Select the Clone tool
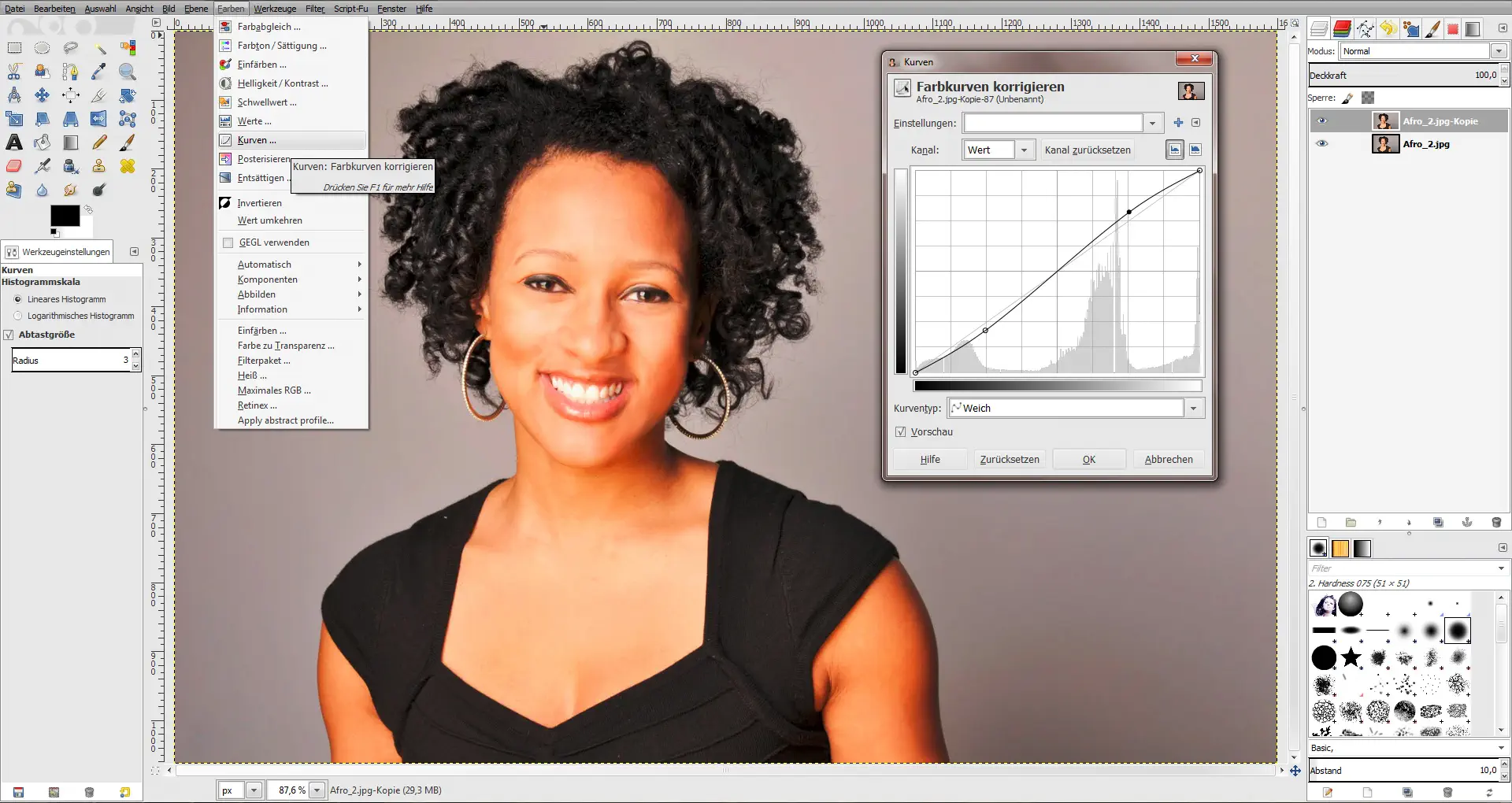The height and width of the screenshot is (803, 1512). (x=99, y=166)
